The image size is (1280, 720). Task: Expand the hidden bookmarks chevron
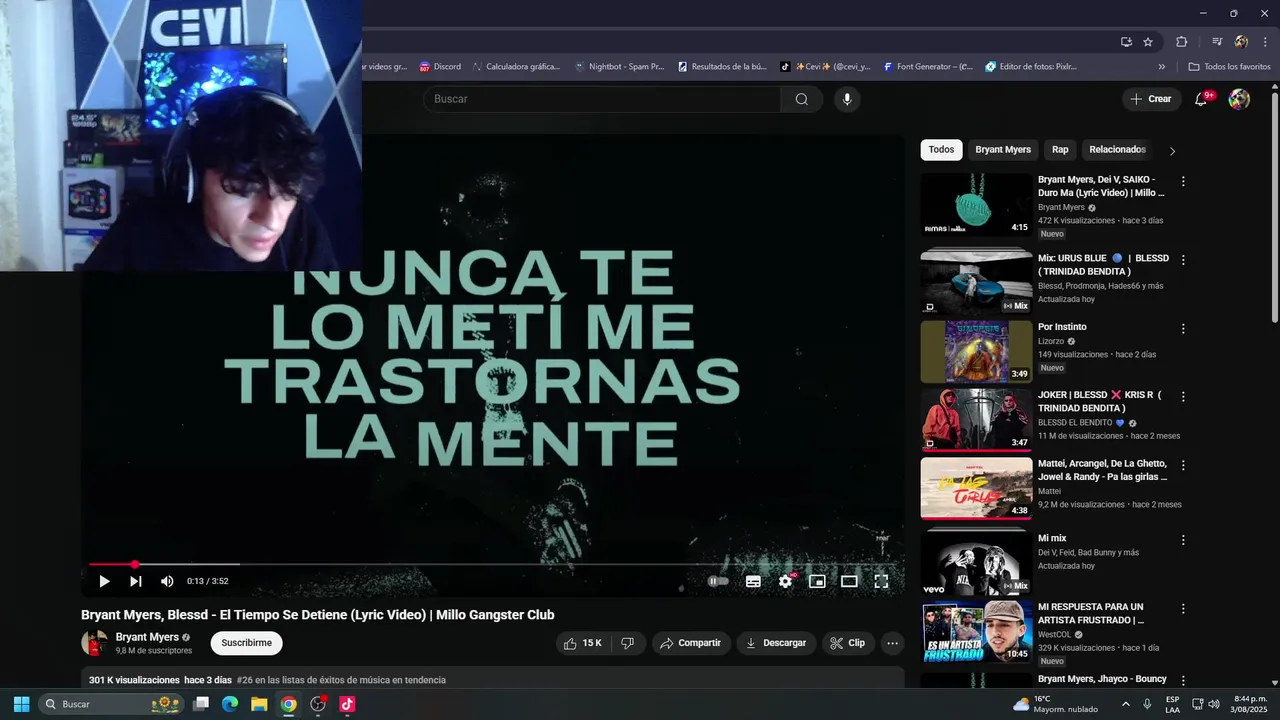coord(1161,67)
